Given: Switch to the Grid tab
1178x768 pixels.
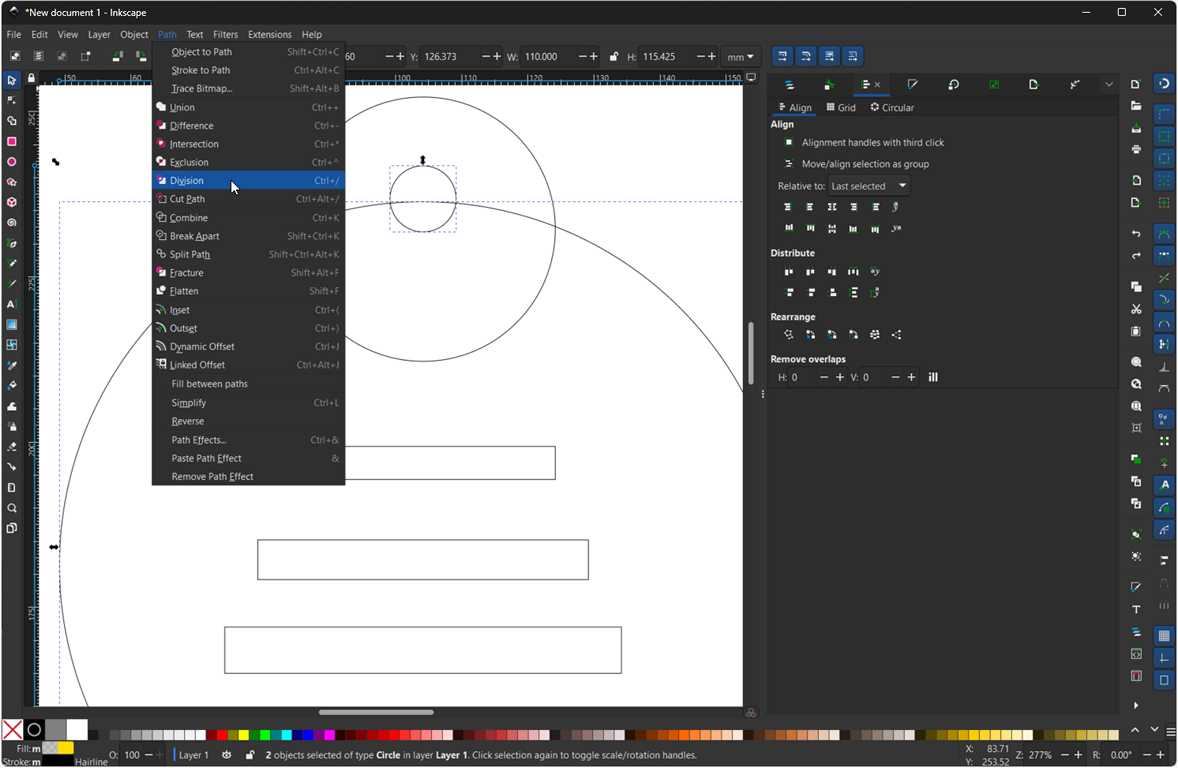Looking at the screenshot, I should point(841,107).
